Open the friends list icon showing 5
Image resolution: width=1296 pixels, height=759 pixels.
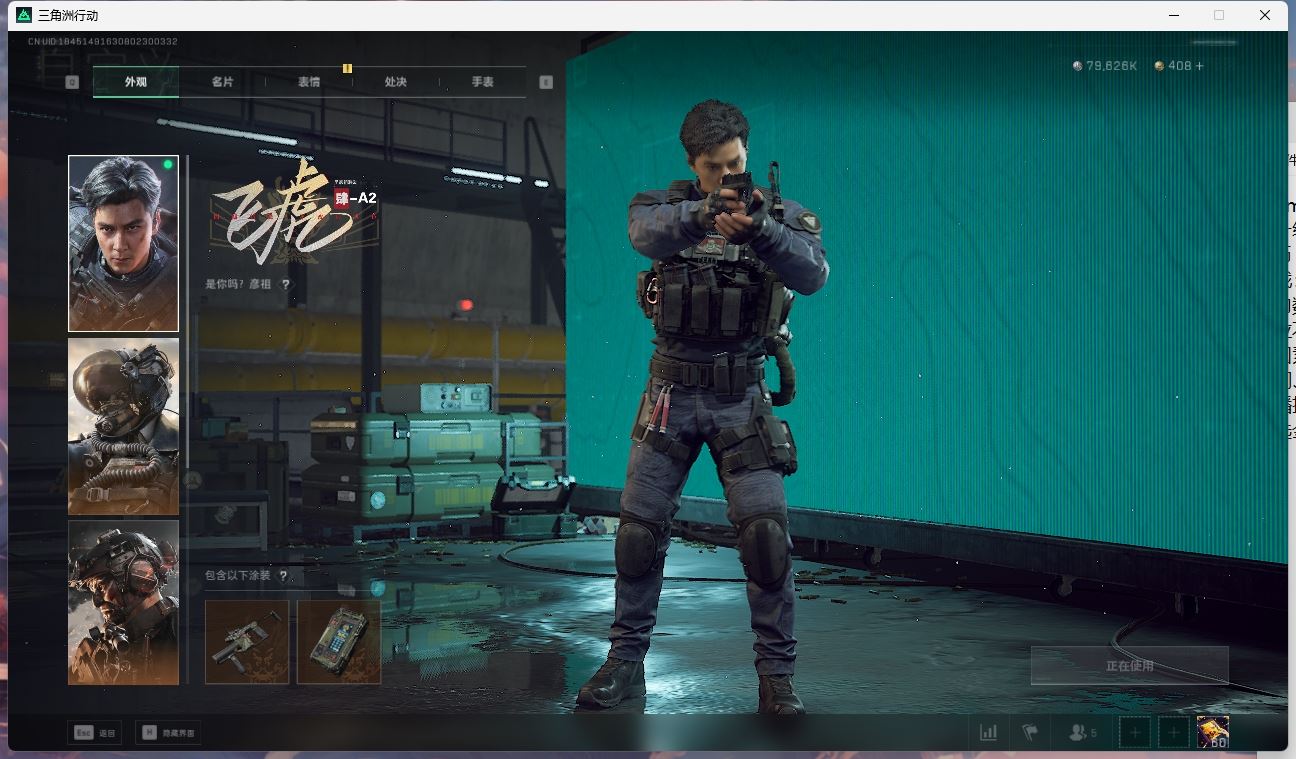click(x=1082, y=733)
